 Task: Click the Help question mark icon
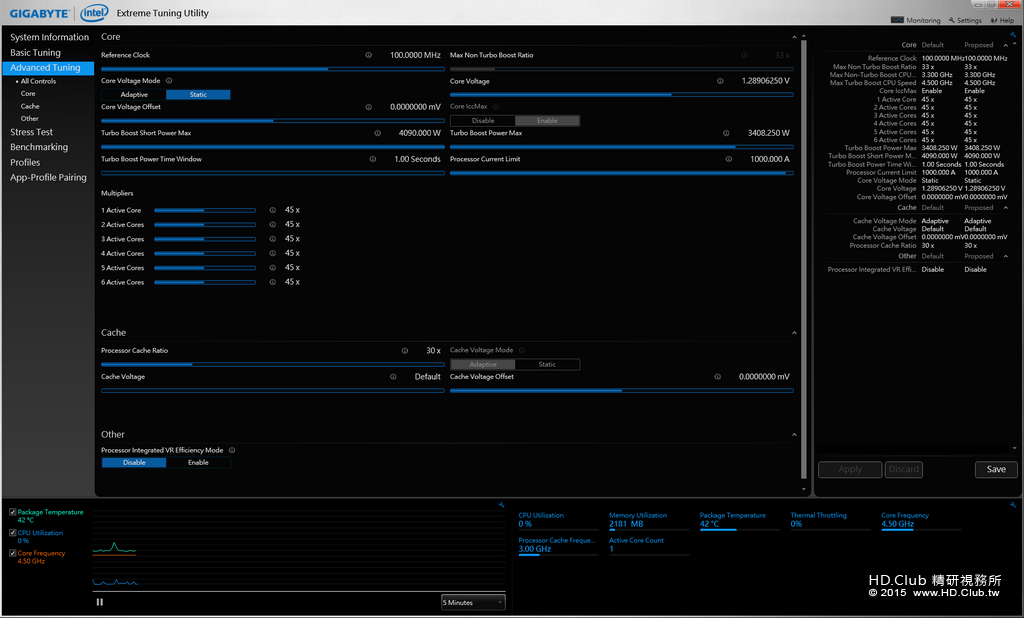pos(993,20)
